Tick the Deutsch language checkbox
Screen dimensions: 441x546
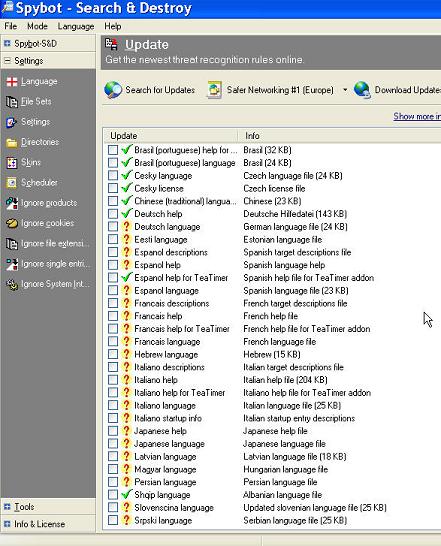[x=113, y=227]
